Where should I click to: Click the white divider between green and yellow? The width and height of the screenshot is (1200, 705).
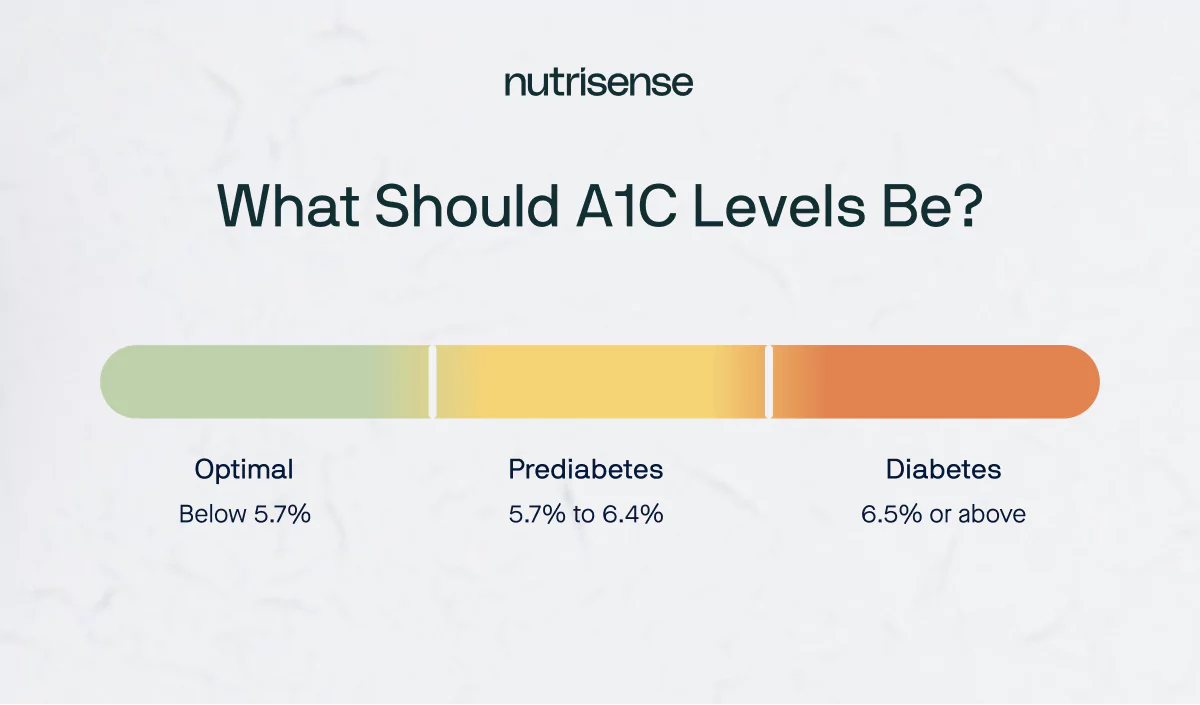coord(432,382)
